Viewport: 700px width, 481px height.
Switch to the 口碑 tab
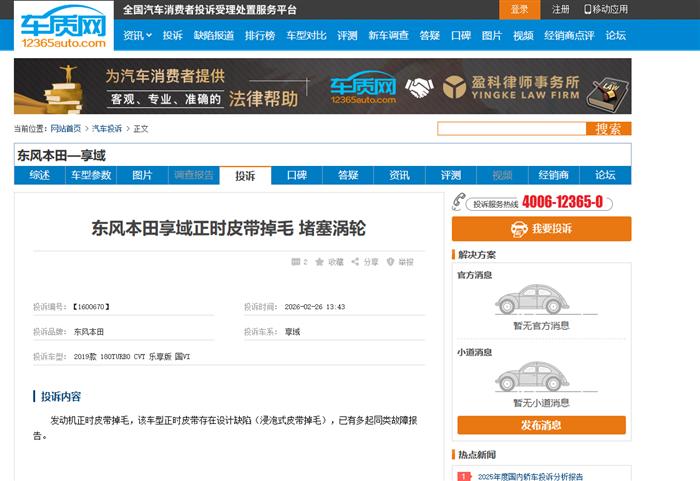pyautogui.click(x=297, y=175)
